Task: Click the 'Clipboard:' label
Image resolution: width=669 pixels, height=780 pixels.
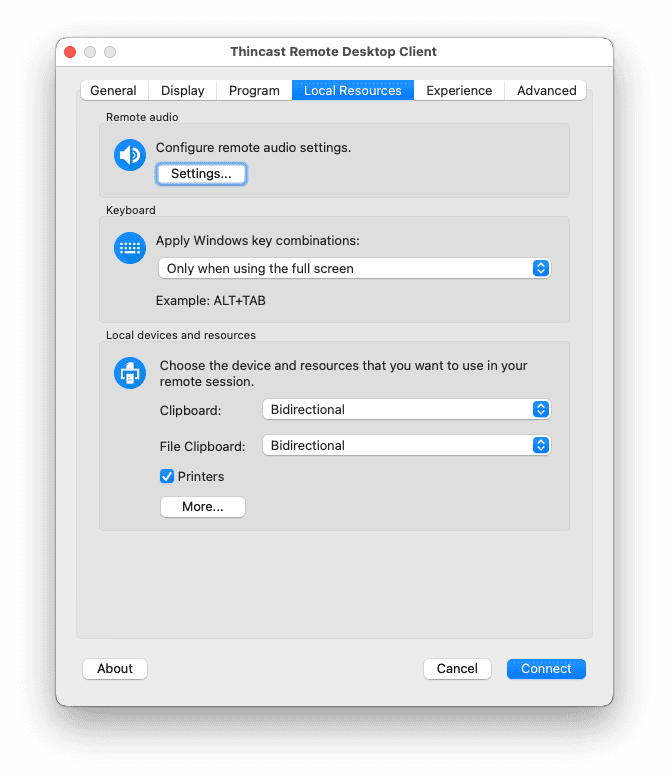Action: [191, 410]
